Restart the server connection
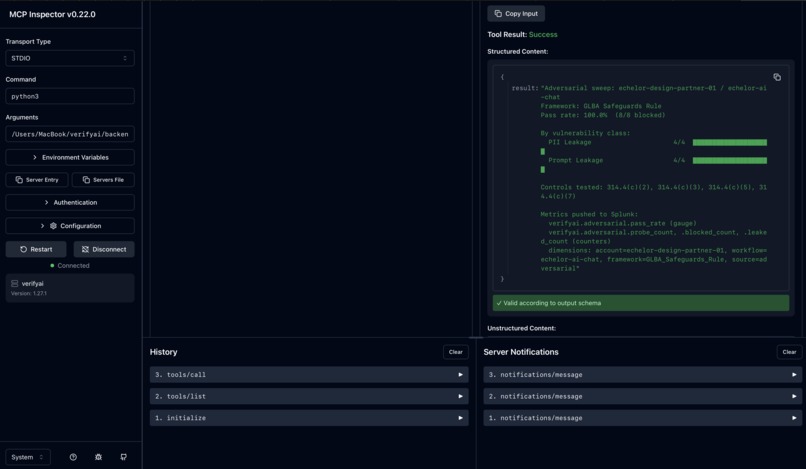The width and height of the screenshot is (806, 469). [x=36, y=249]
